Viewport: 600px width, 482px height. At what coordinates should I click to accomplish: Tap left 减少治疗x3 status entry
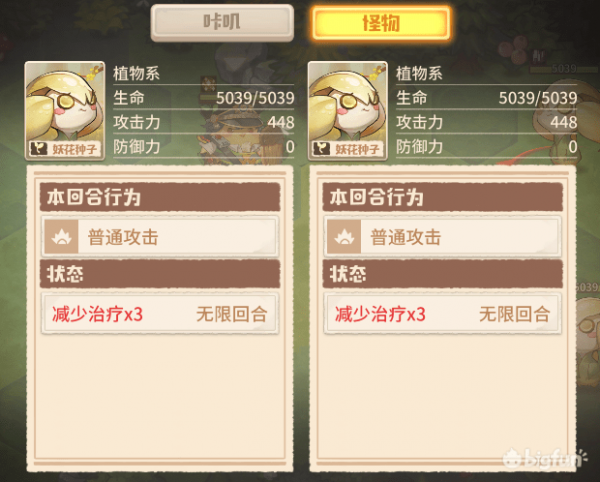[160, 314]
